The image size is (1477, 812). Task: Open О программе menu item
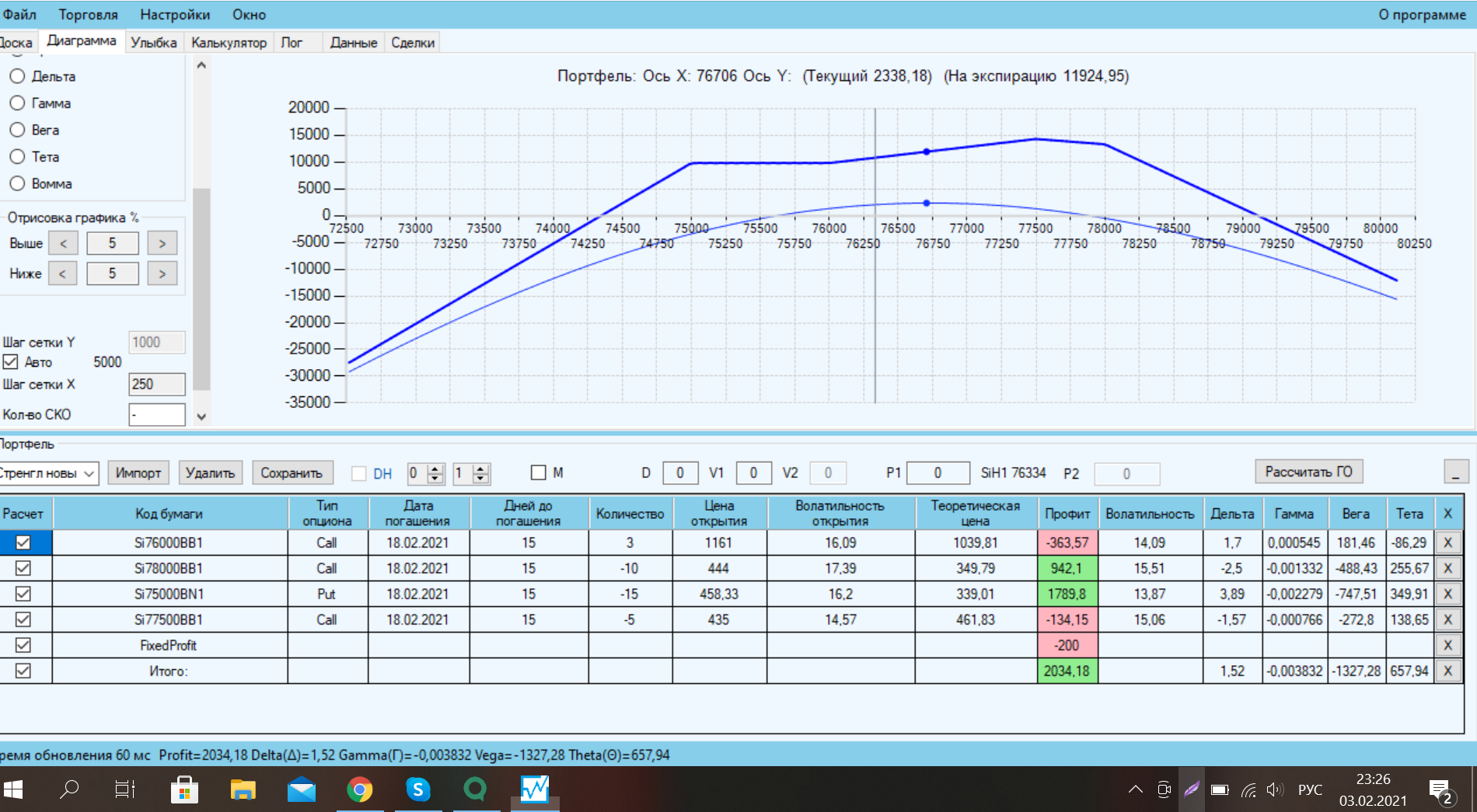(x=1422, y=15)
